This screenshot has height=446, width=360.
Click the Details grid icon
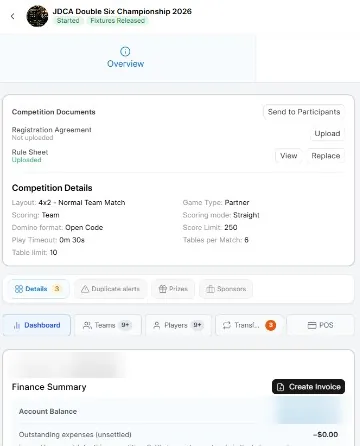pyautogui.click(x=19, y=289)
